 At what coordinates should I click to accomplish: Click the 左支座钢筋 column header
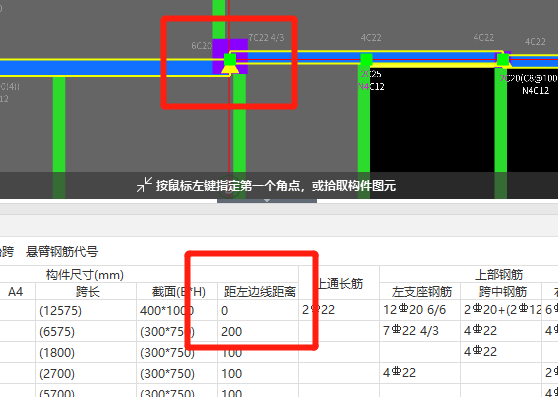coord(420,292)
